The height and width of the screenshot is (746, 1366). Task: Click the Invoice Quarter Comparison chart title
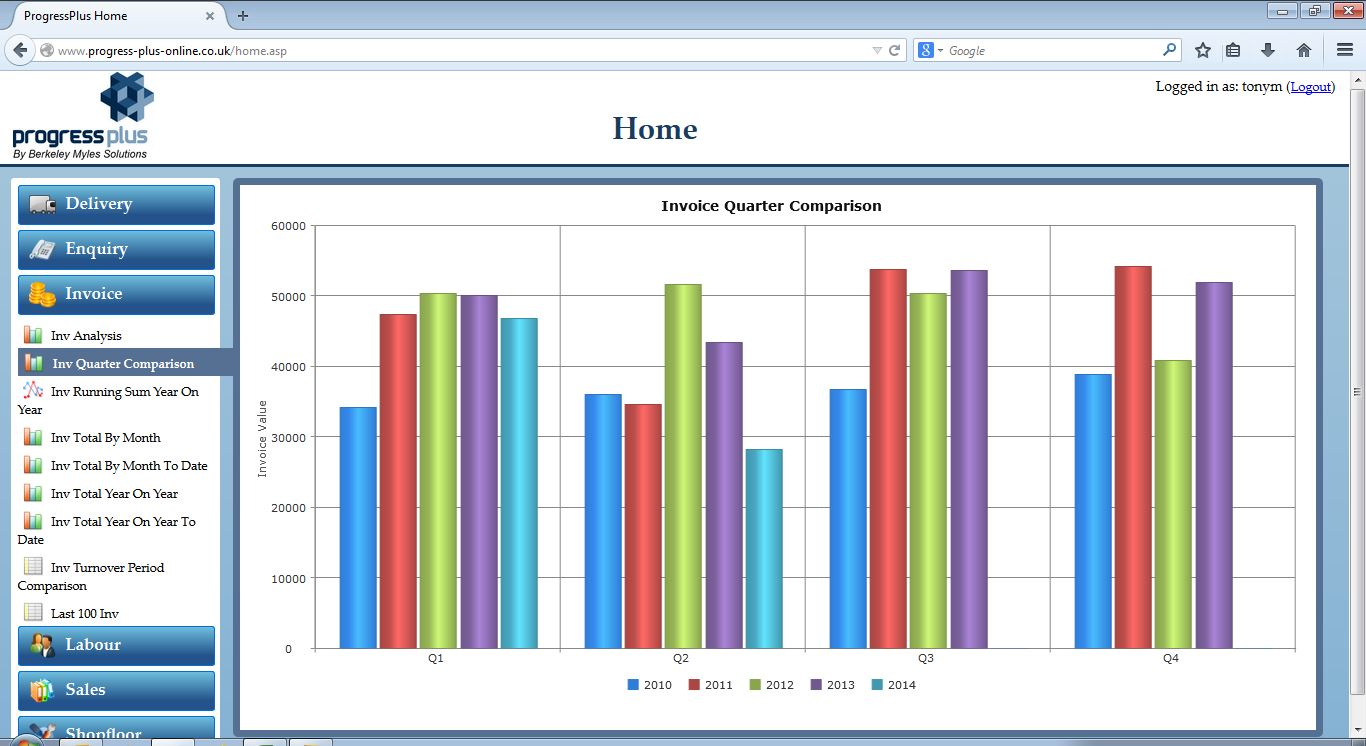(771, 206)
